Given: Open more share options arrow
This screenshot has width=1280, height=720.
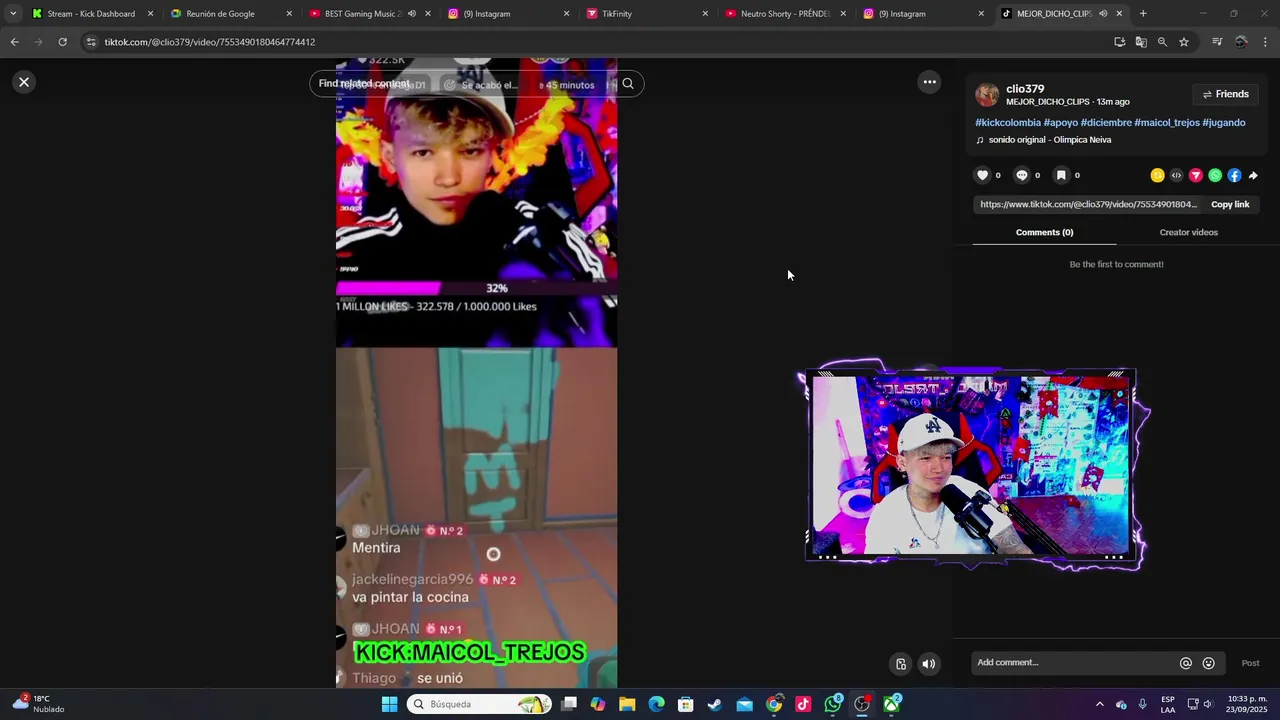Looking at the screenshot, I should 1253,175.
